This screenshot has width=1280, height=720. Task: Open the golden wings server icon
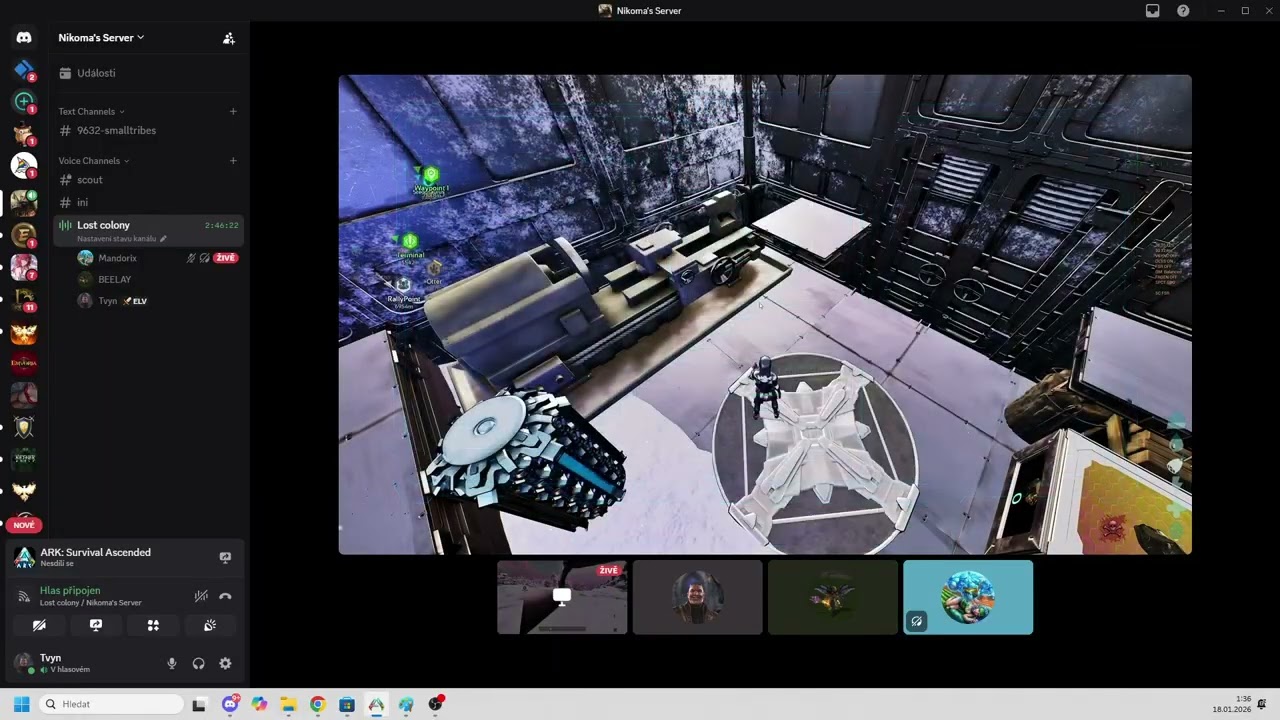(x=24, y=491)
